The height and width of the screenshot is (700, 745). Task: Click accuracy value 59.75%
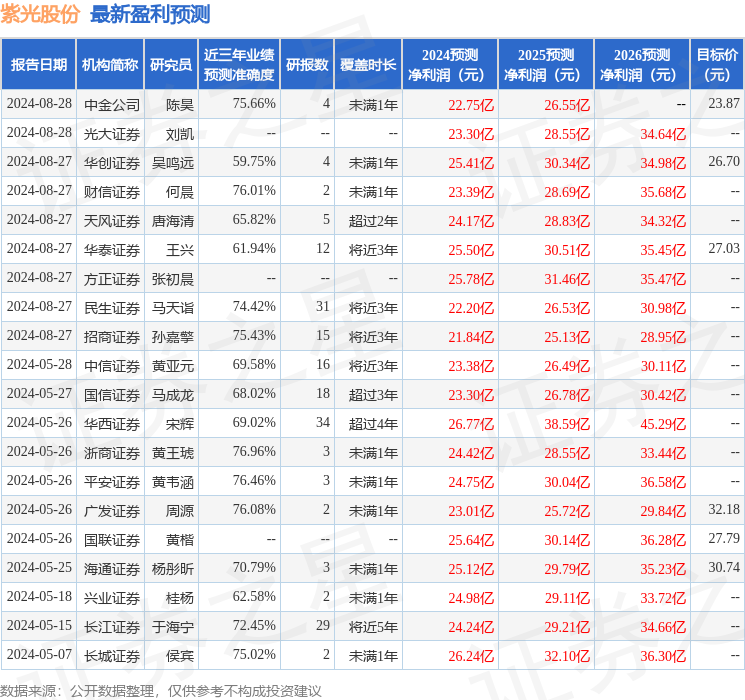point(254,161)
